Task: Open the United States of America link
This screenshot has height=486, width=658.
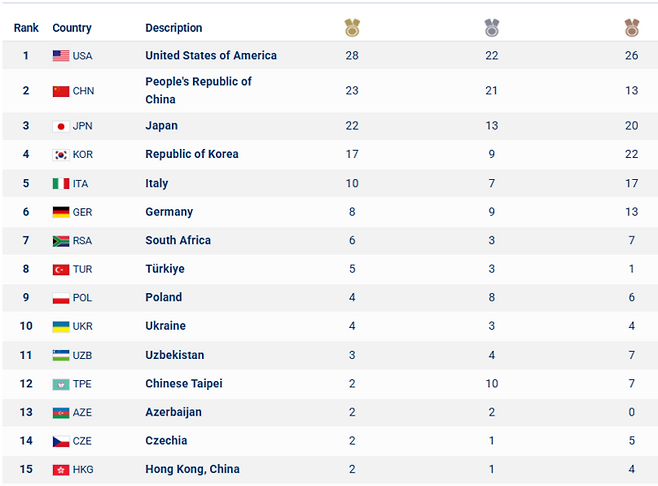Action: click(211, 56)
